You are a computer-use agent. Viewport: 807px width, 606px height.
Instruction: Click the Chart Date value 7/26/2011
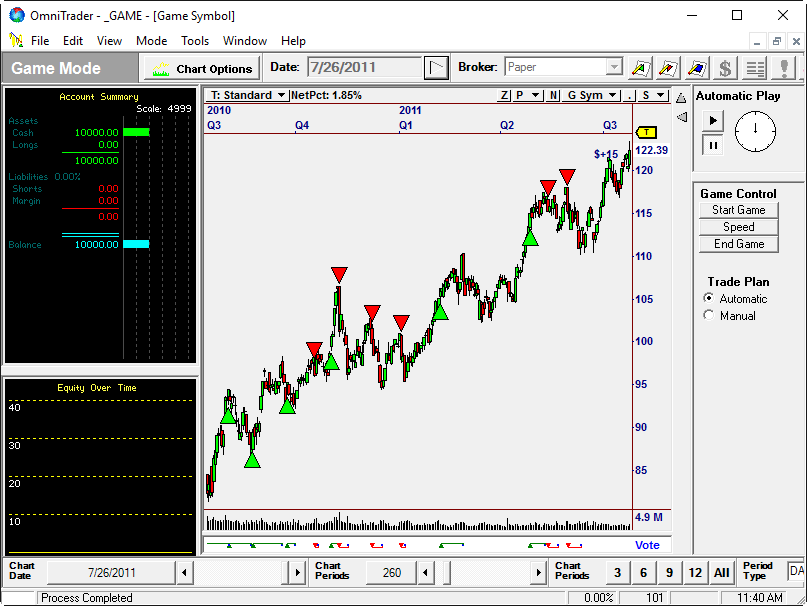(111, 573)
